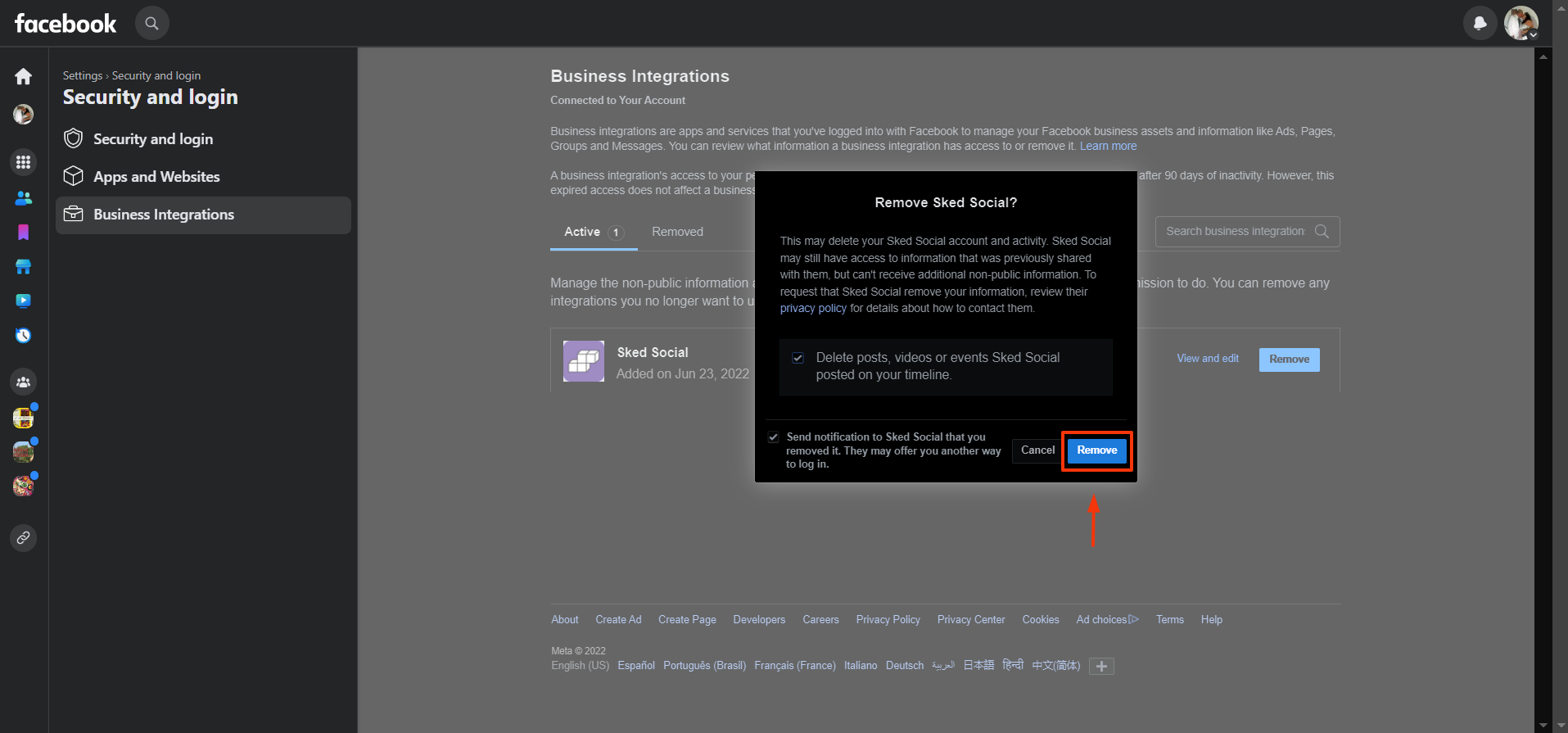Open View and edit for Sked Social
Screen dimensions: 1568x733
[x=1208, y=359]
